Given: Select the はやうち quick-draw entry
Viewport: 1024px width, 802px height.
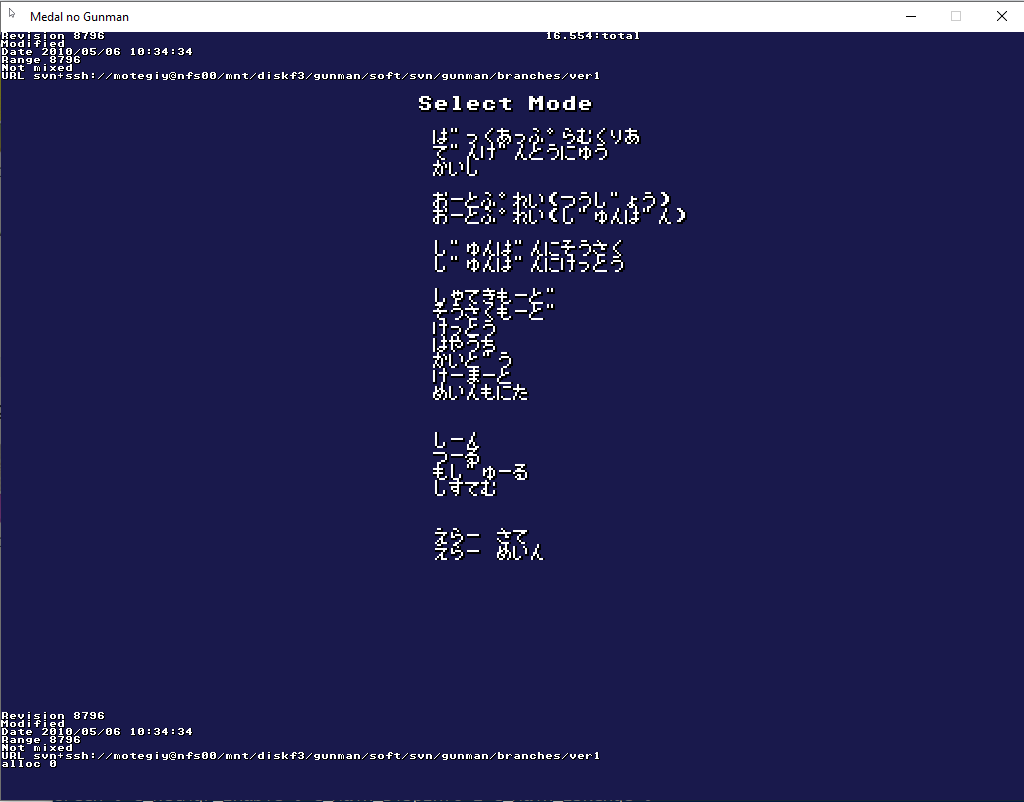Looking at the screenshot, I should tap(464, 344).
